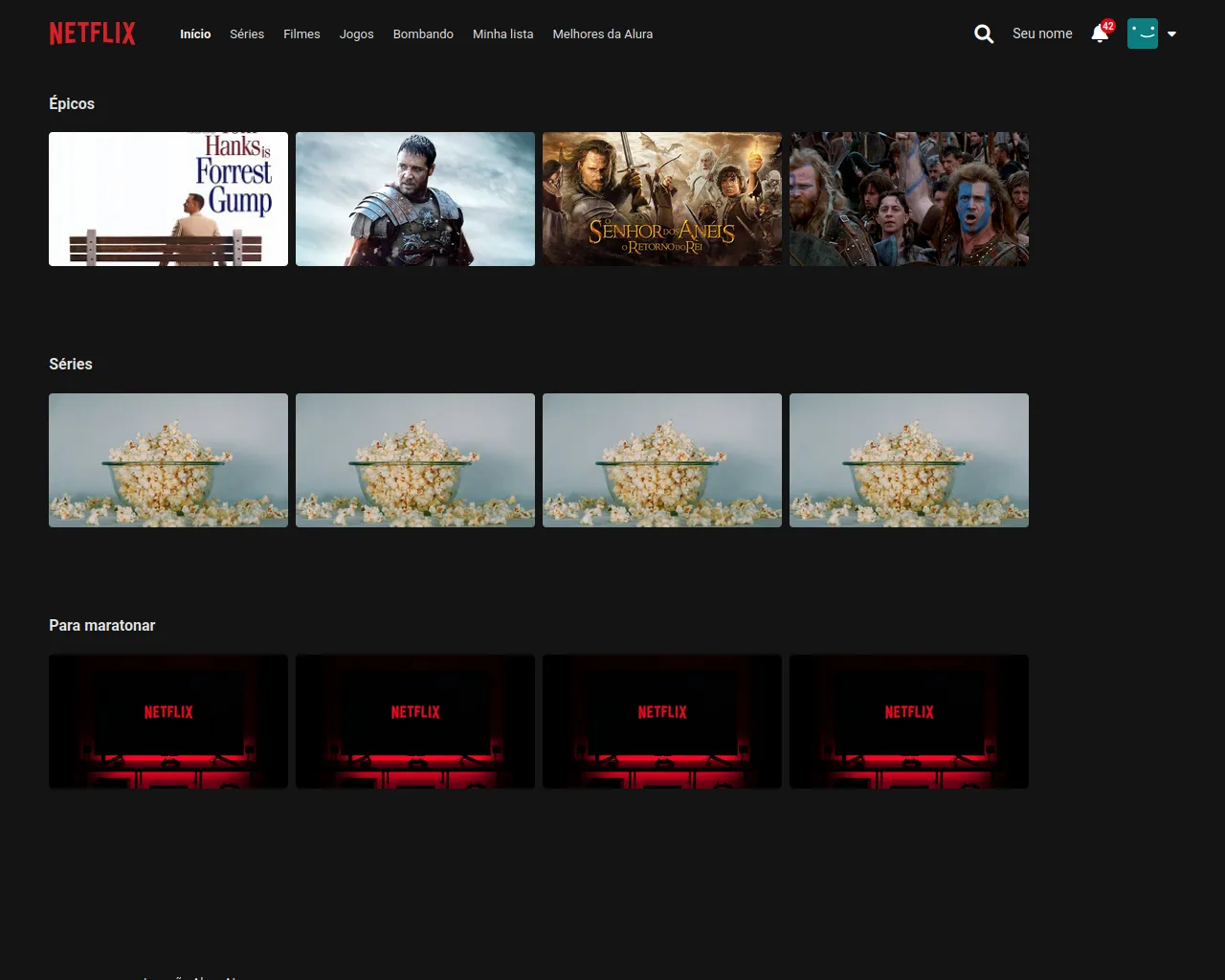The image size is (1225, 980).
Task: Open the third popcorn thumbnail under Séries
Action: coord(662,460)
